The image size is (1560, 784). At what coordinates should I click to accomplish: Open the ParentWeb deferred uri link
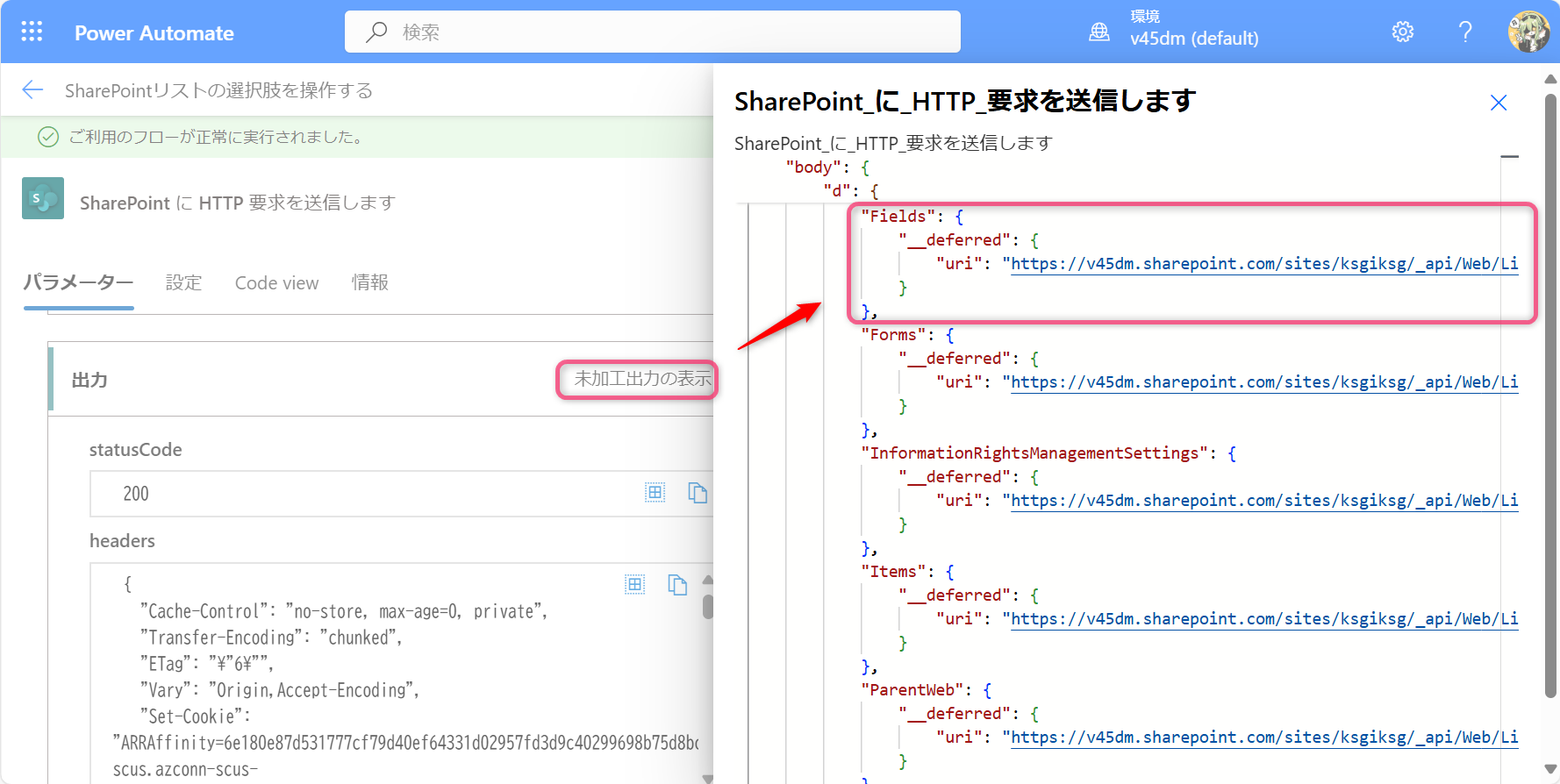point(1264,738)
